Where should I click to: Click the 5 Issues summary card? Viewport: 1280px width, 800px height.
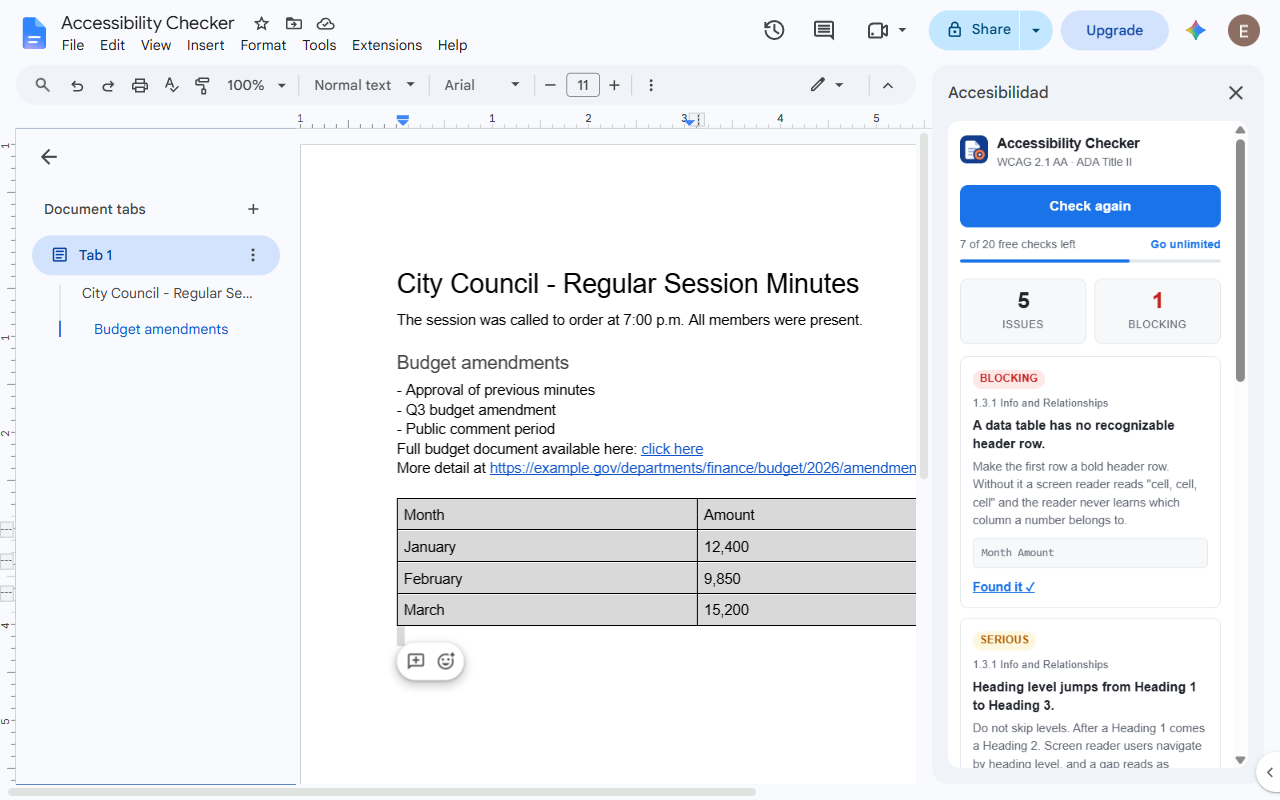(1023, 311)
